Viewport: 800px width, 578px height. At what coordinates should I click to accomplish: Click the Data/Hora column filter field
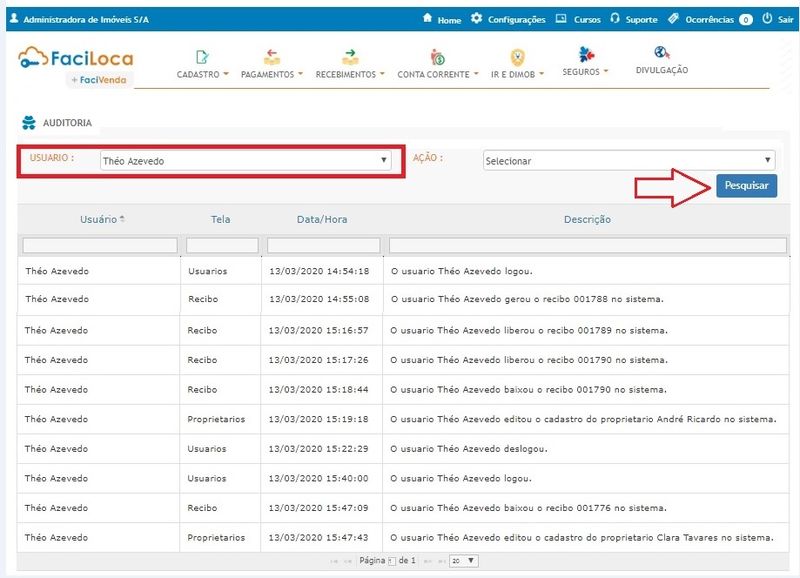323,245
